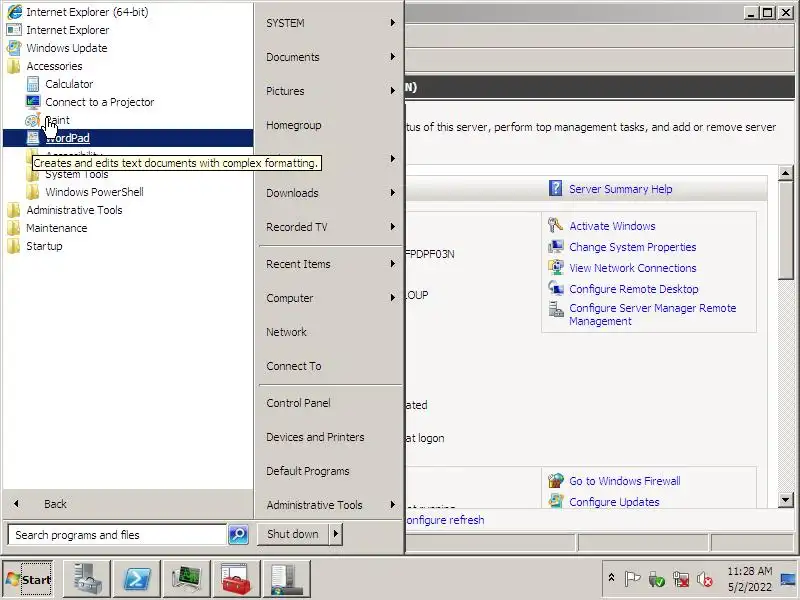
Task: Click the Activate Windows link
Action: pos(612,226)
